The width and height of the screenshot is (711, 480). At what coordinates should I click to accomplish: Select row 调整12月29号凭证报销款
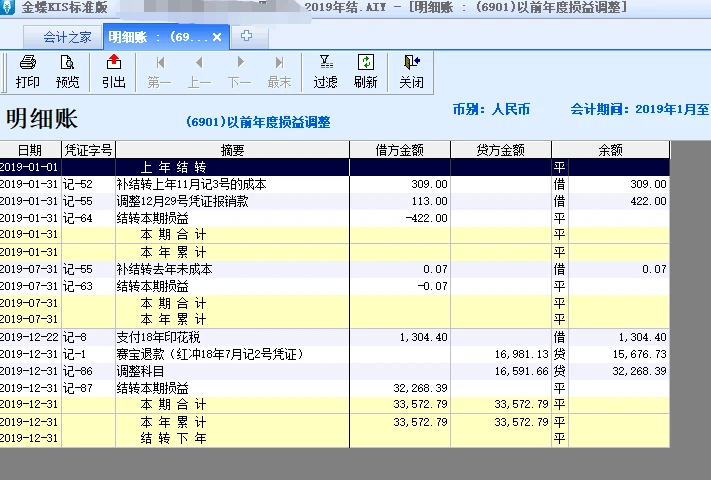tap(335, 201)
